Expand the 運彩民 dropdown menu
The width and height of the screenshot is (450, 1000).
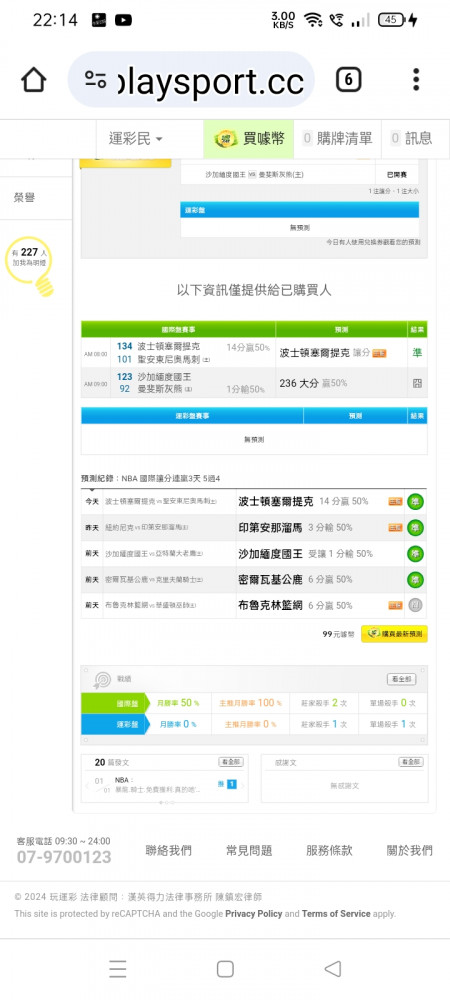(x=135, y=138)
